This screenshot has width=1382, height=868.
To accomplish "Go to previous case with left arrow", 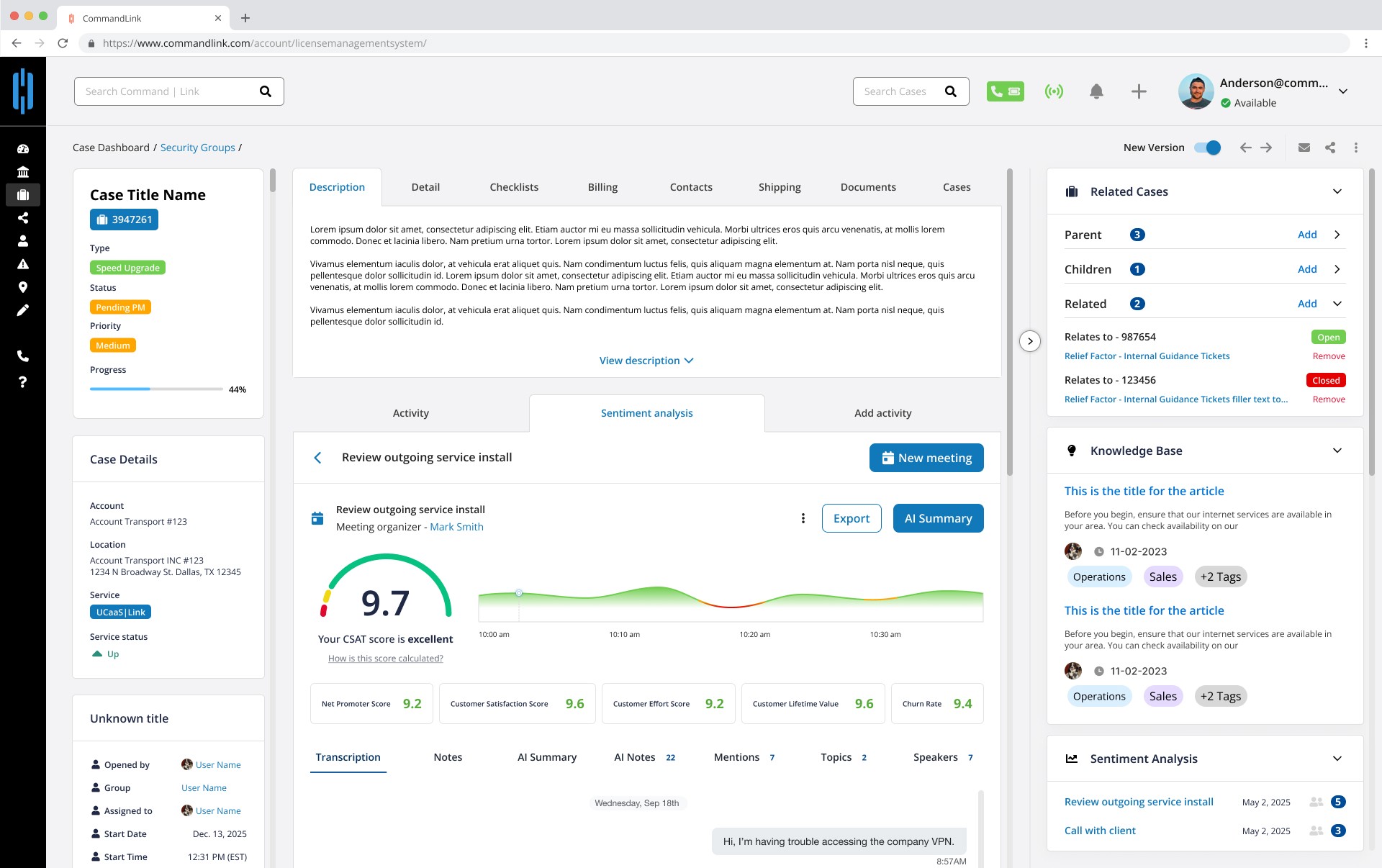I will [x=1245, y=148].
